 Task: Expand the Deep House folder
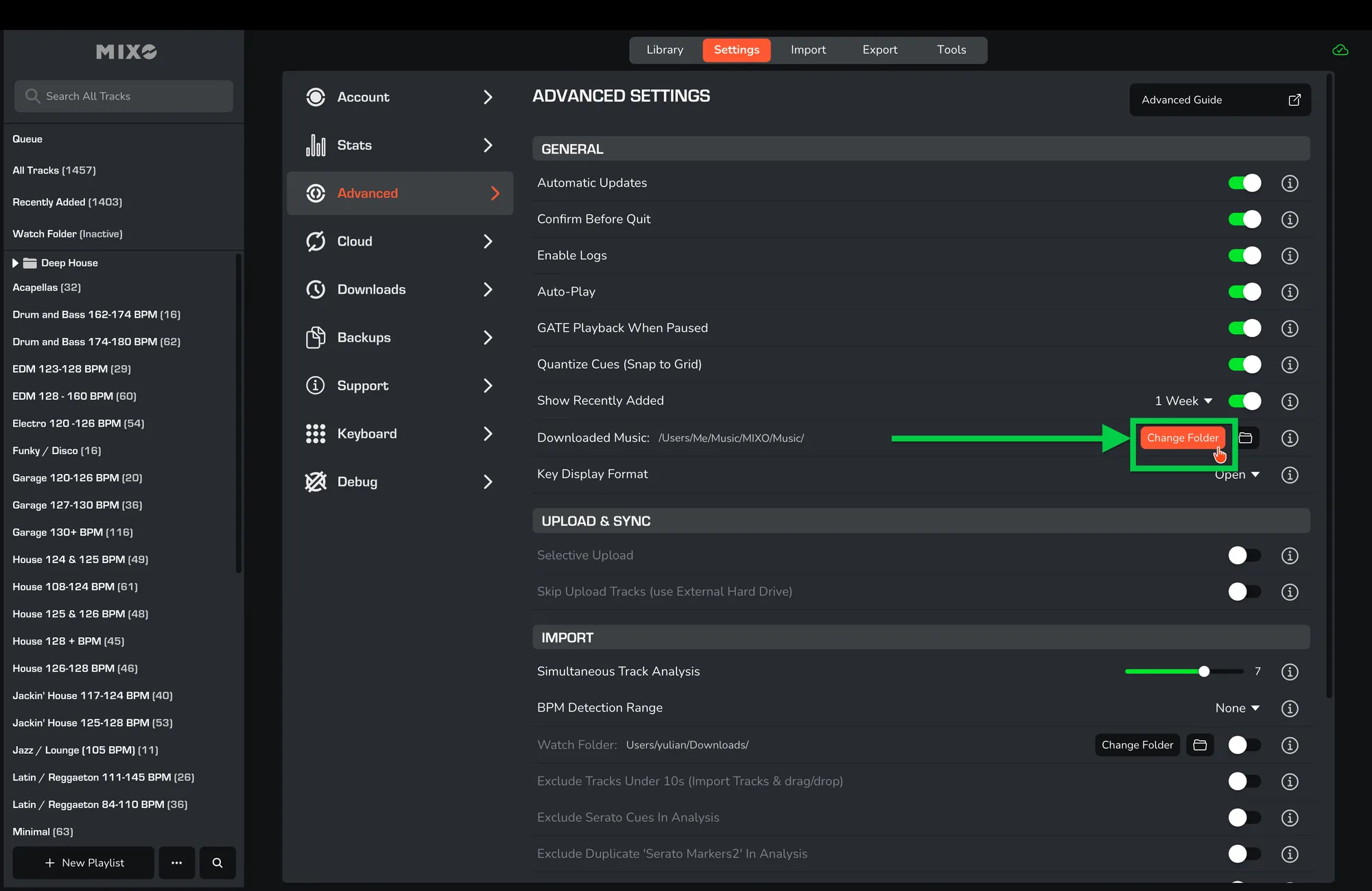coord(15,263)
